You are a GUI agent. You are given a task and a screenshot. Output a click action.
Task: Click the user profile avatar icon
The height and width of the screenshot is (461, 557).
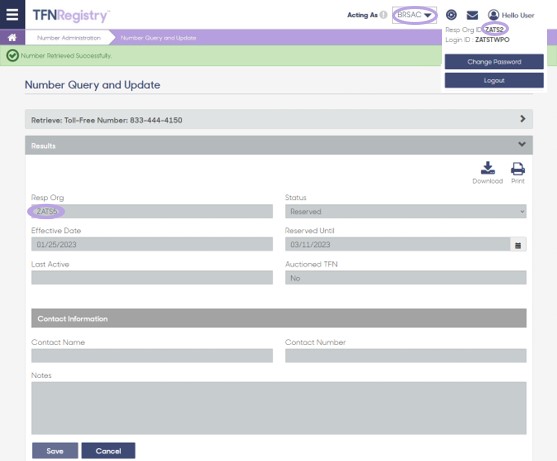pyautogui.click(x=493, y=15)
